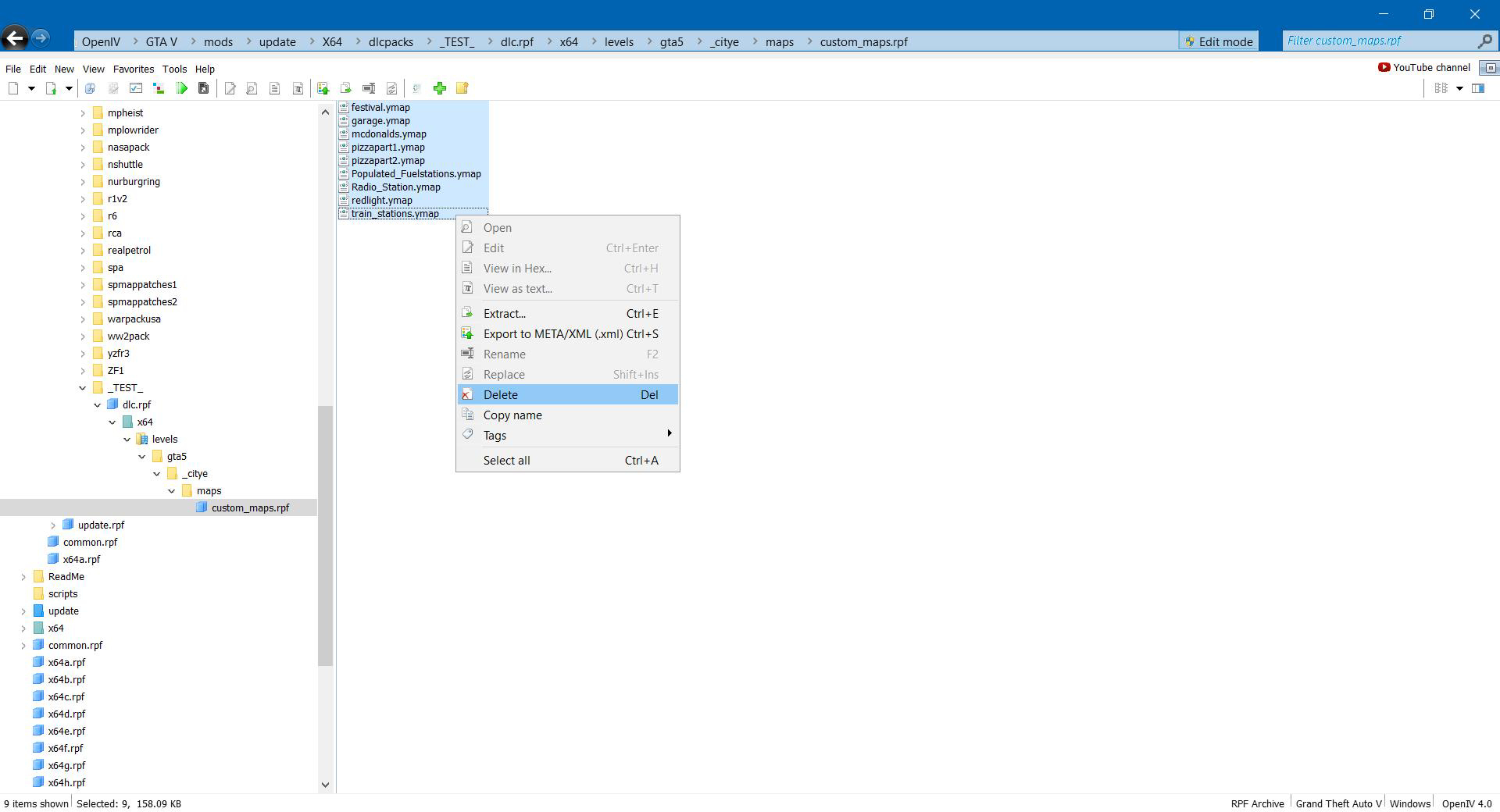Open the view mode dropdown arrow

point(1459,88)
